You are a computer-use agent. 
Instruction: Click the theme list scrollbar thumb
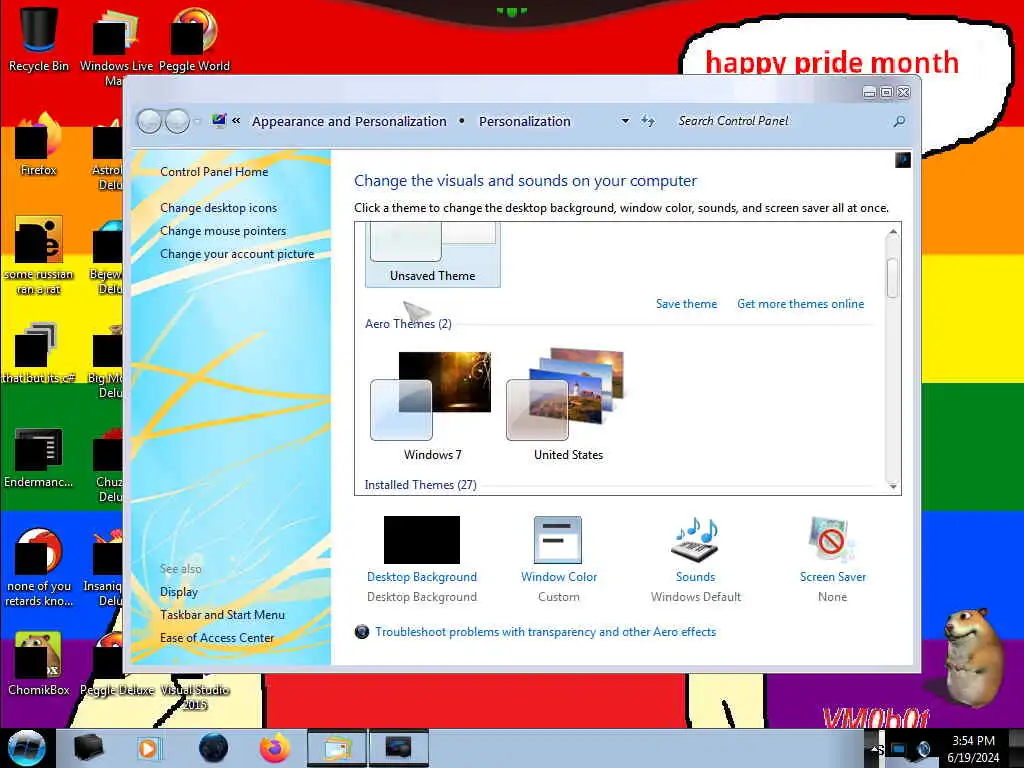point(893,278)
